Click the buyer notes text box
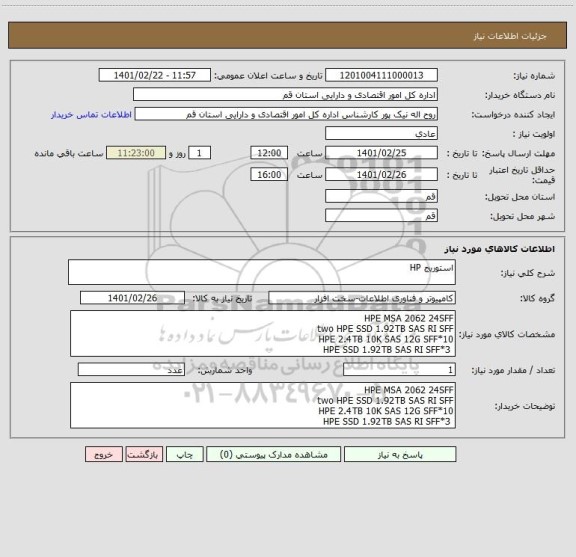The width and height of the screenshot is (576, 557). 263,405
